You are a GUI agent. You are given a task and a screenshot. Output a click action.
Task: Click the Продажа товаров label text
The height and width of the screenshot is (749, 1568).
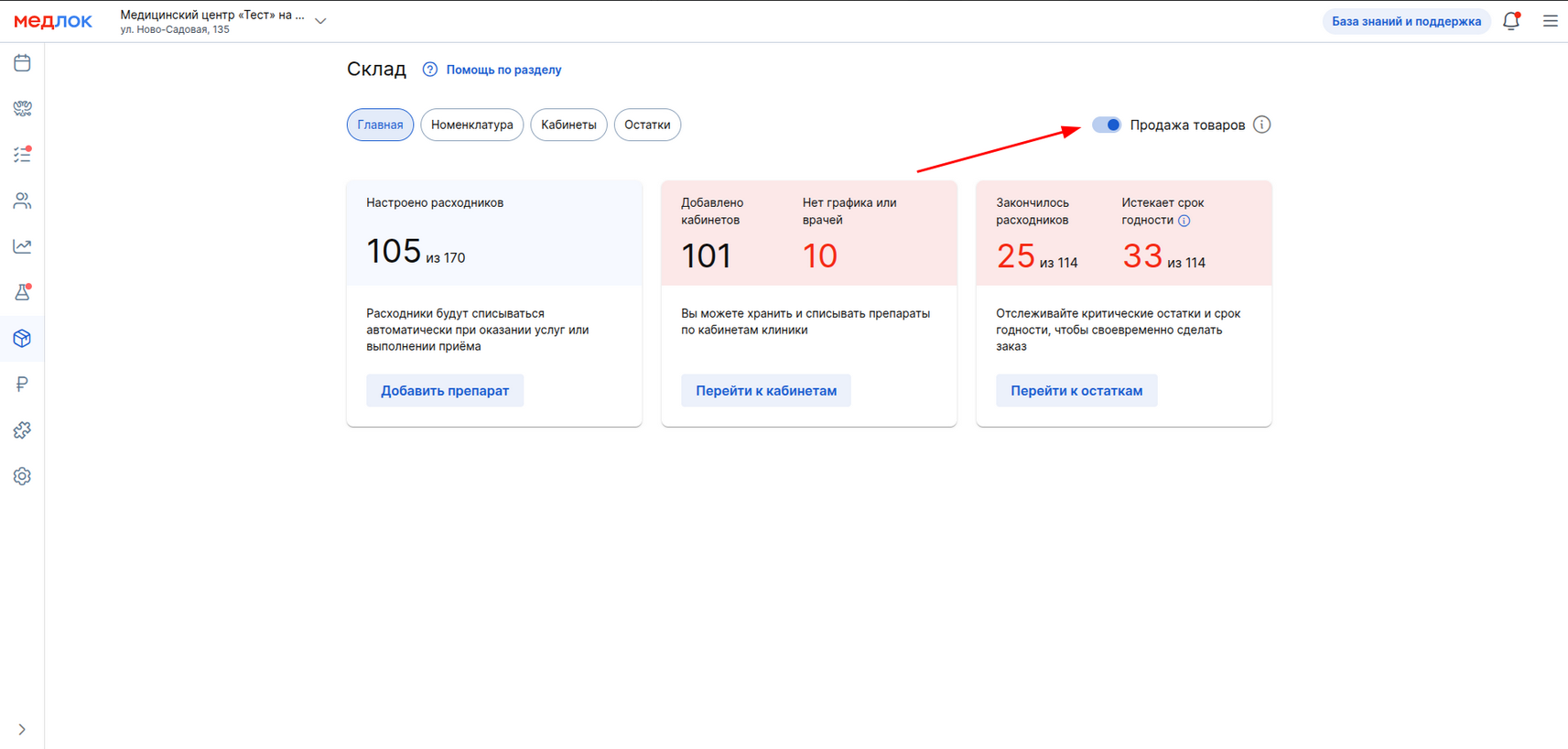(1187, 125)
